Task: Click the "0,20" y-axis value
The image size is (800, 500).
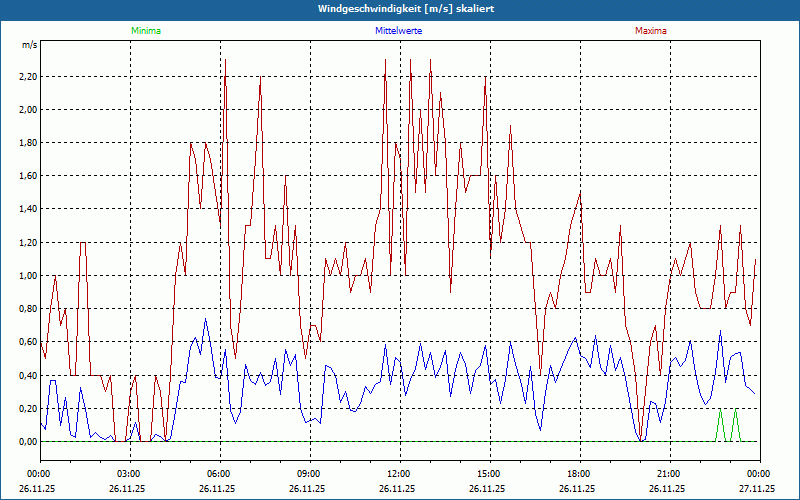Action: click(29, 409)
